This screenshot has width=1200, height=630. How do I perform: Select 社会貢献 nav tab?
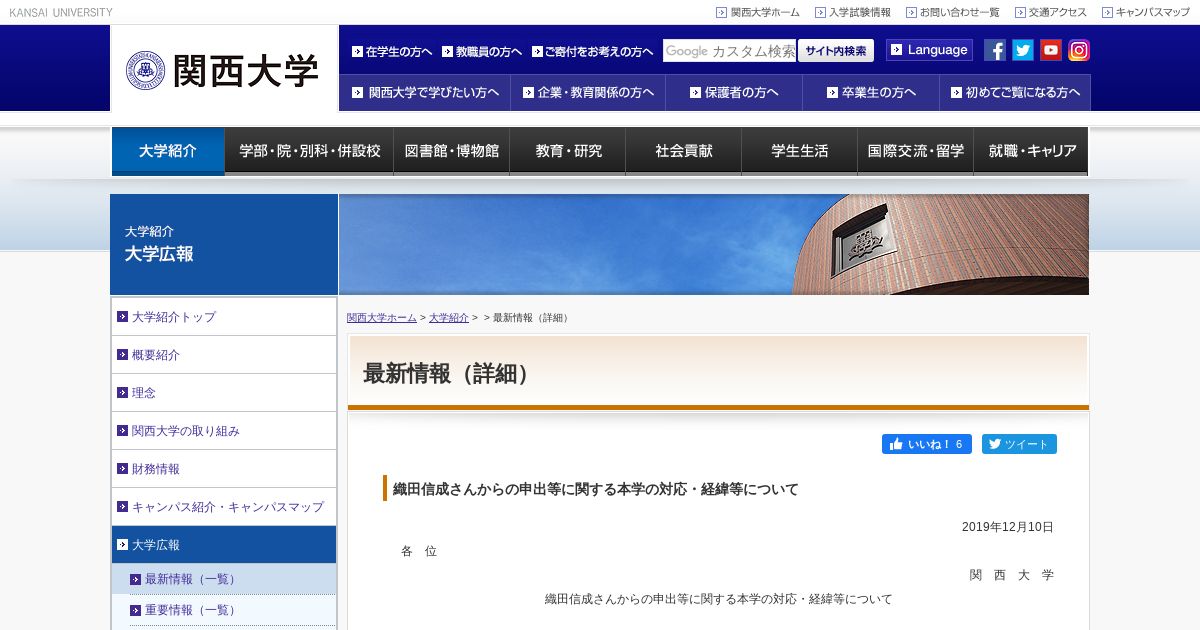pos(684,151)
